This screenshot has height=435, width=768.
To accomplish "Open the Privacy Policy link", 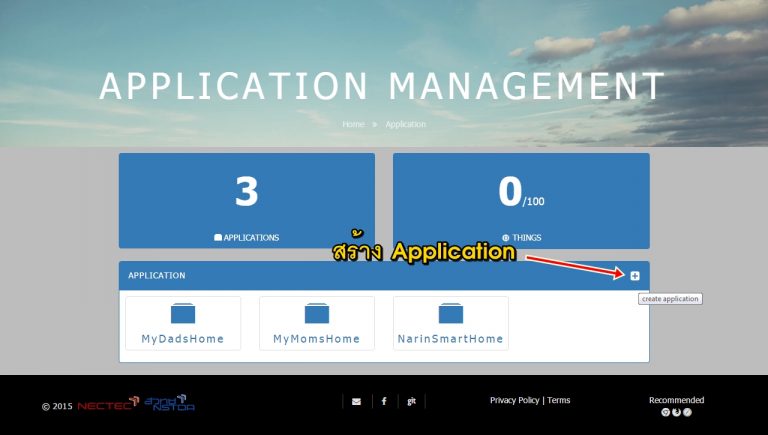I will tap(514, 400).
